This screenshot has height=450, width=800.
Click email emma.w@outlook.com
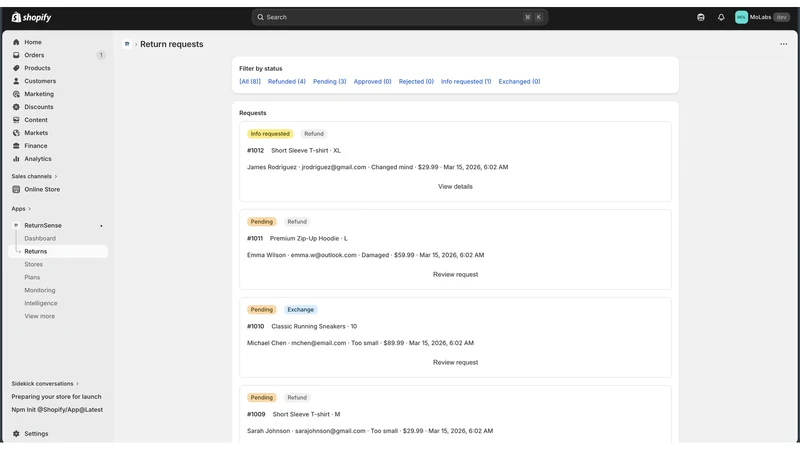click(323, 255)
